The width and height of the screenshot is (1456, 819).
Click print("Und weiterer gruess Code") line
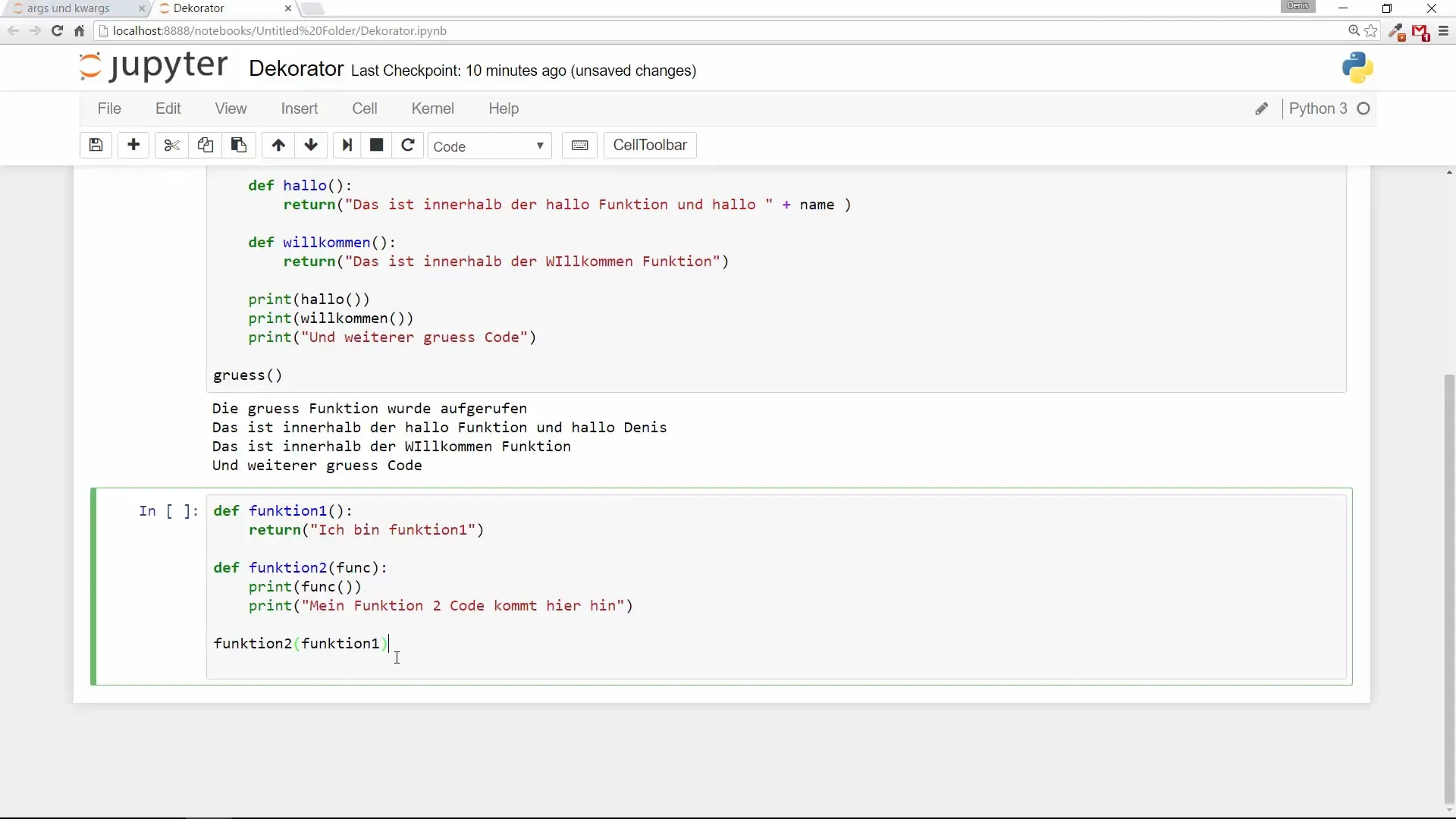[392, 337]
